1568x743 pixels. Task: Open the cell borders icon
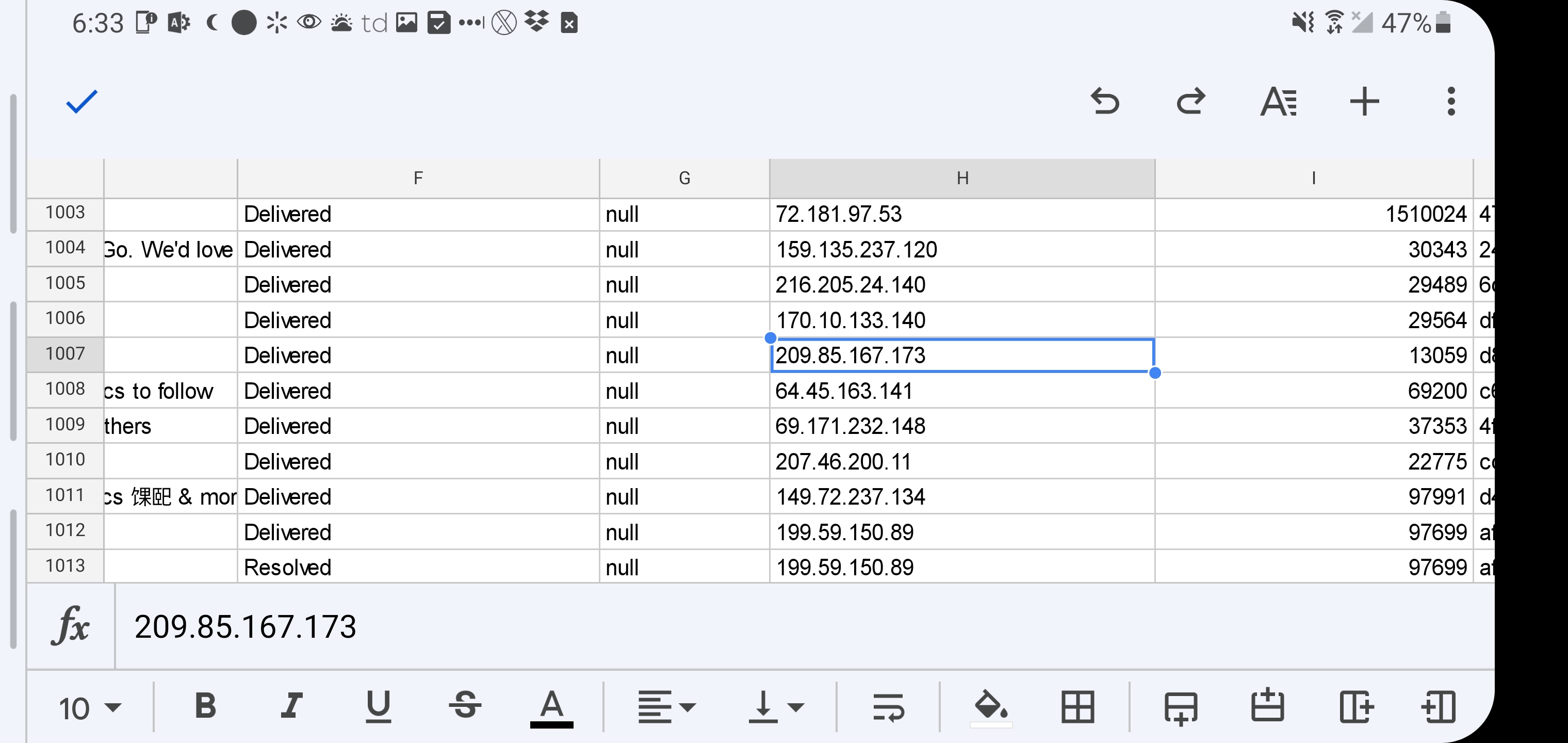[1077, 707]
